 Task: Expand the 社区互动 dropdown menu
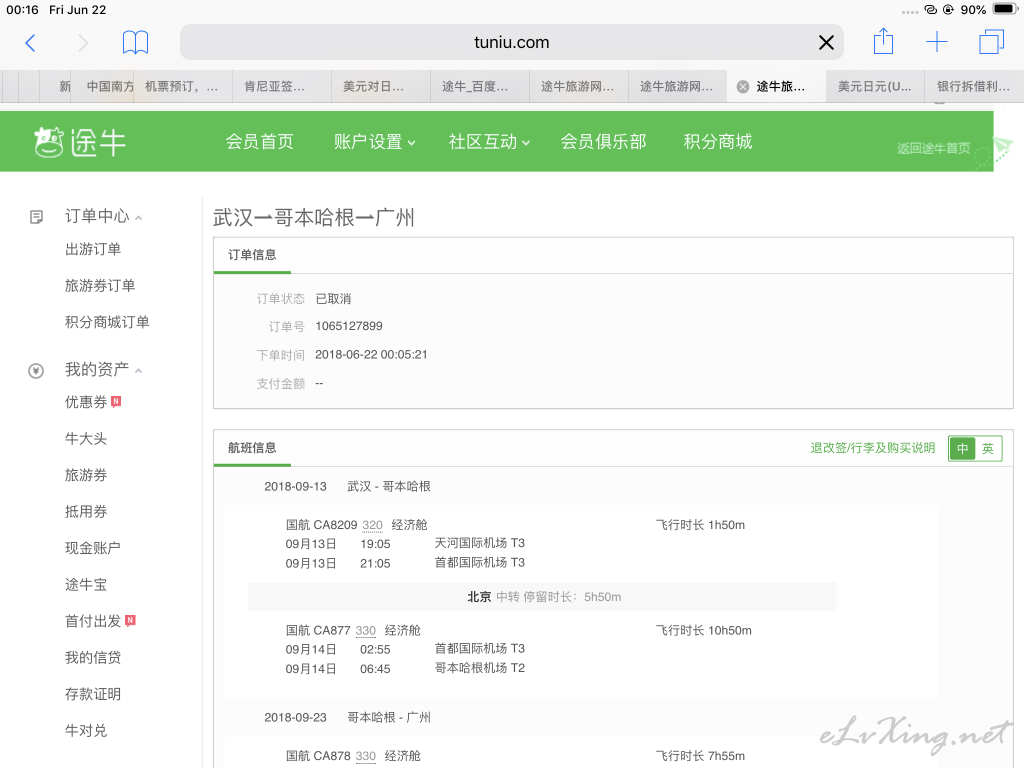coord(489,142)
